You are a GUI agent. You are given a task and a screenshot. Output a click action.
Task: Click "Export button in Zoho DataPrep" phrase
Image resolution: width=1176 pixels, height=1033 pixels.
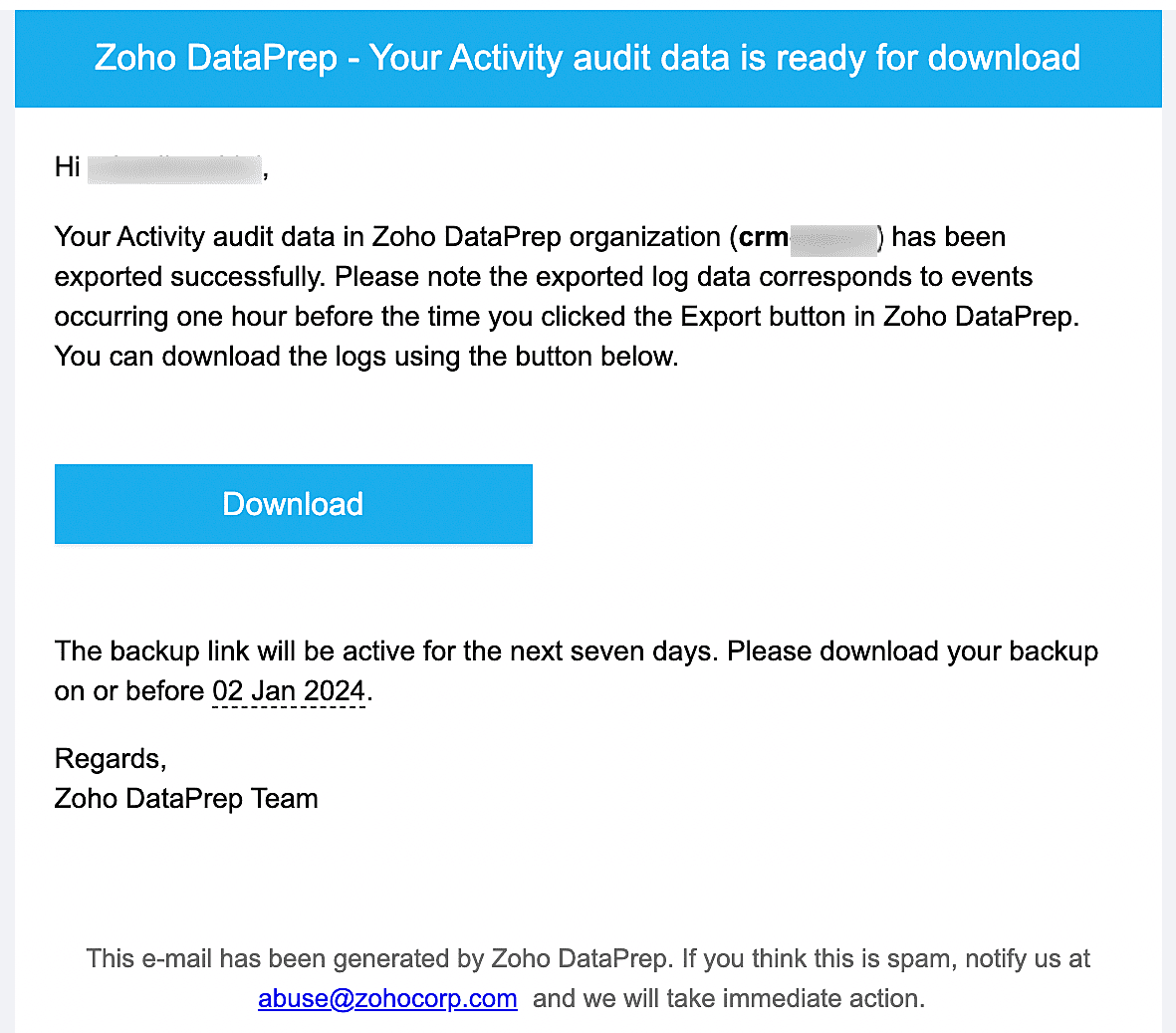coord(879,317)
